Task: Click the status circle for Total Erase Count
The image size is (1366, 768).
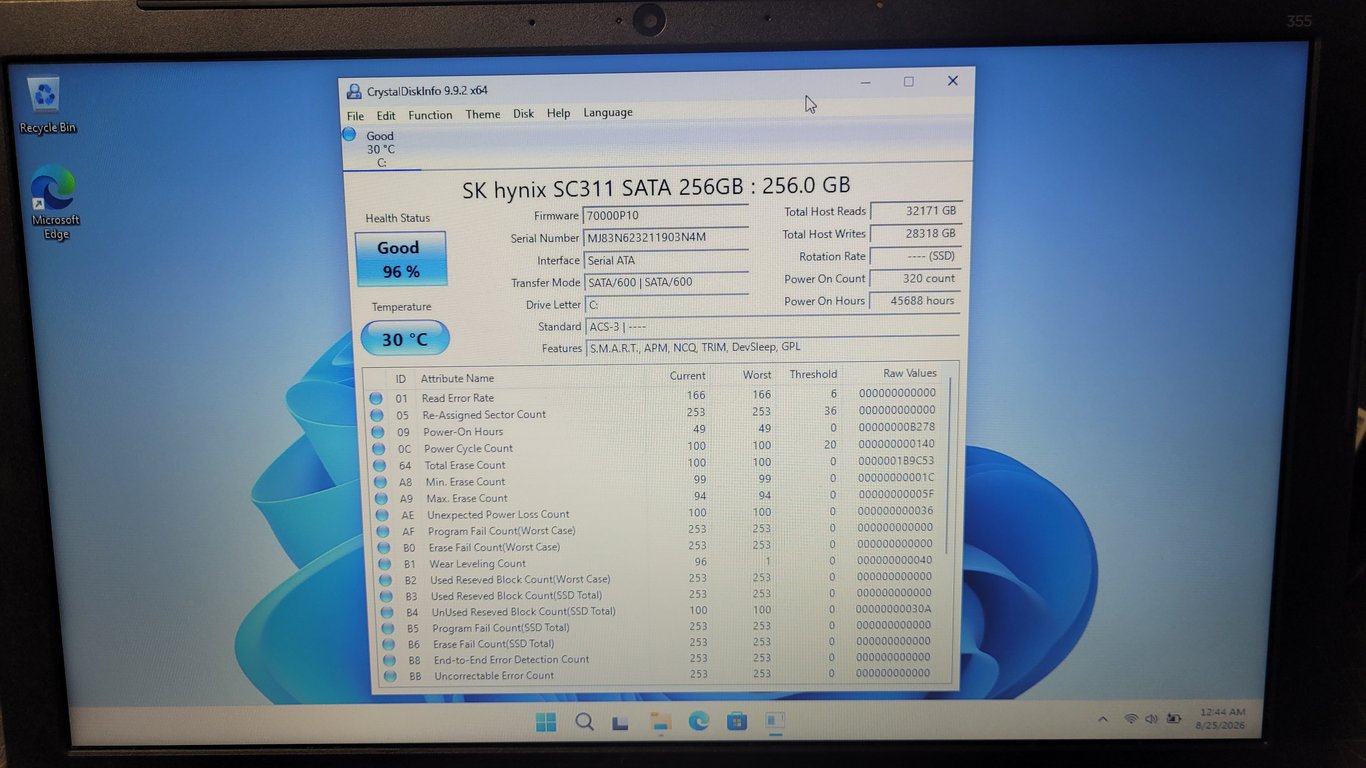Action: pyautogui.click(x=380, y=465)
